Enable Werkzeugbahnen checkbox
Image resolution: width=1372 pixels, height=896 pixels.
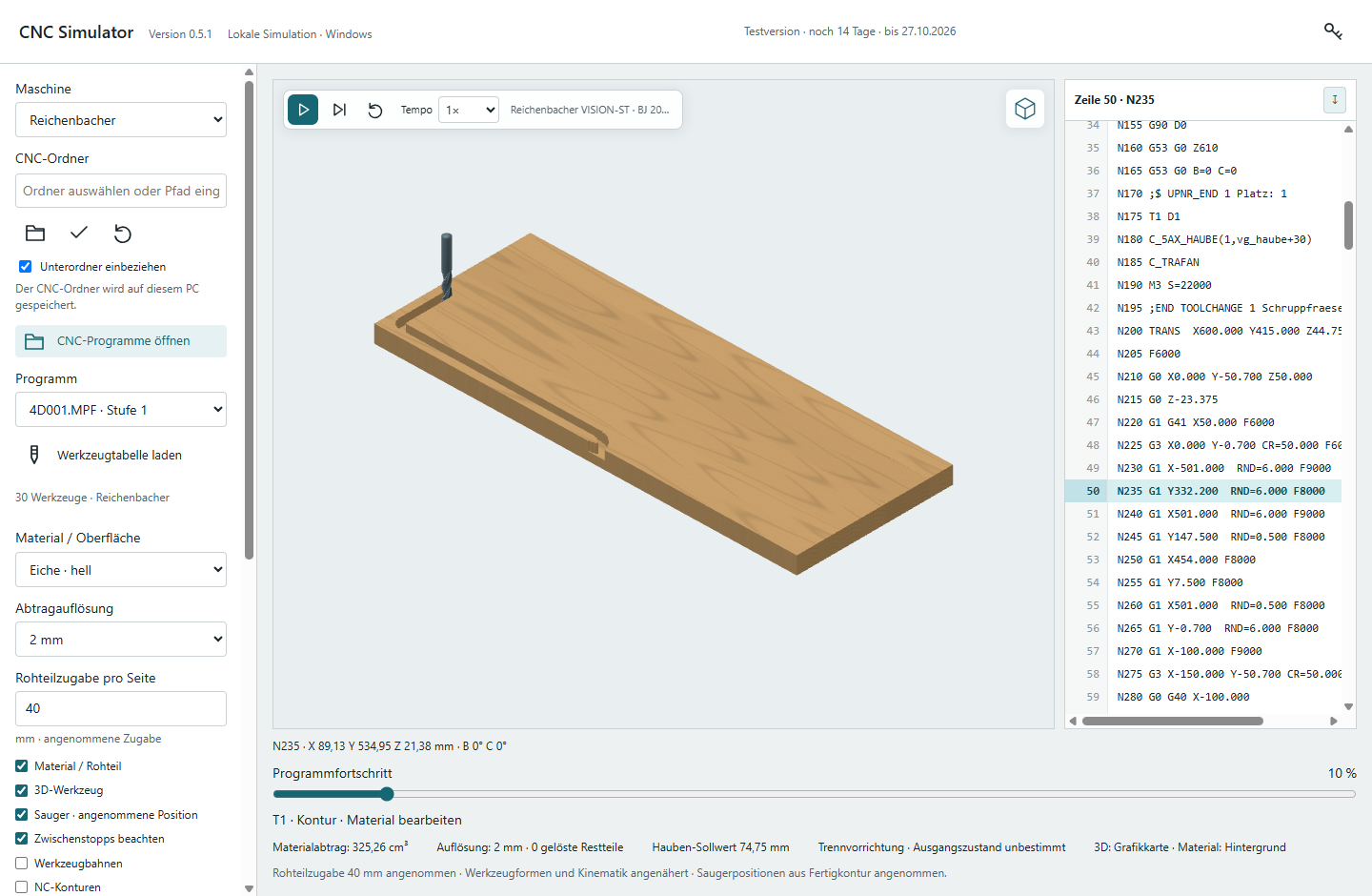coord(22,863)
